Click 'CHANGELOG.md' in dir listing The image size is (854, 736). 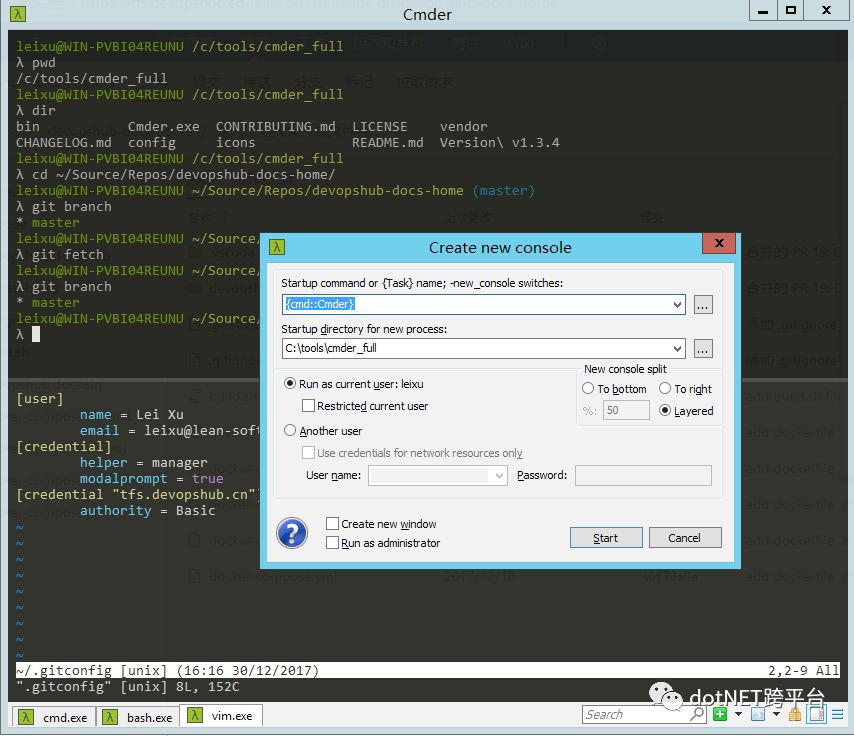tap(64, 142)
